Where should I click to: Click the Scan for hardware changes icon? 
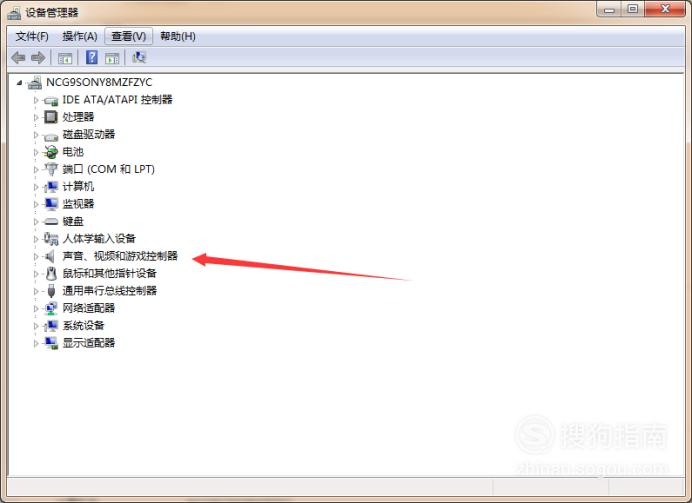139,57
